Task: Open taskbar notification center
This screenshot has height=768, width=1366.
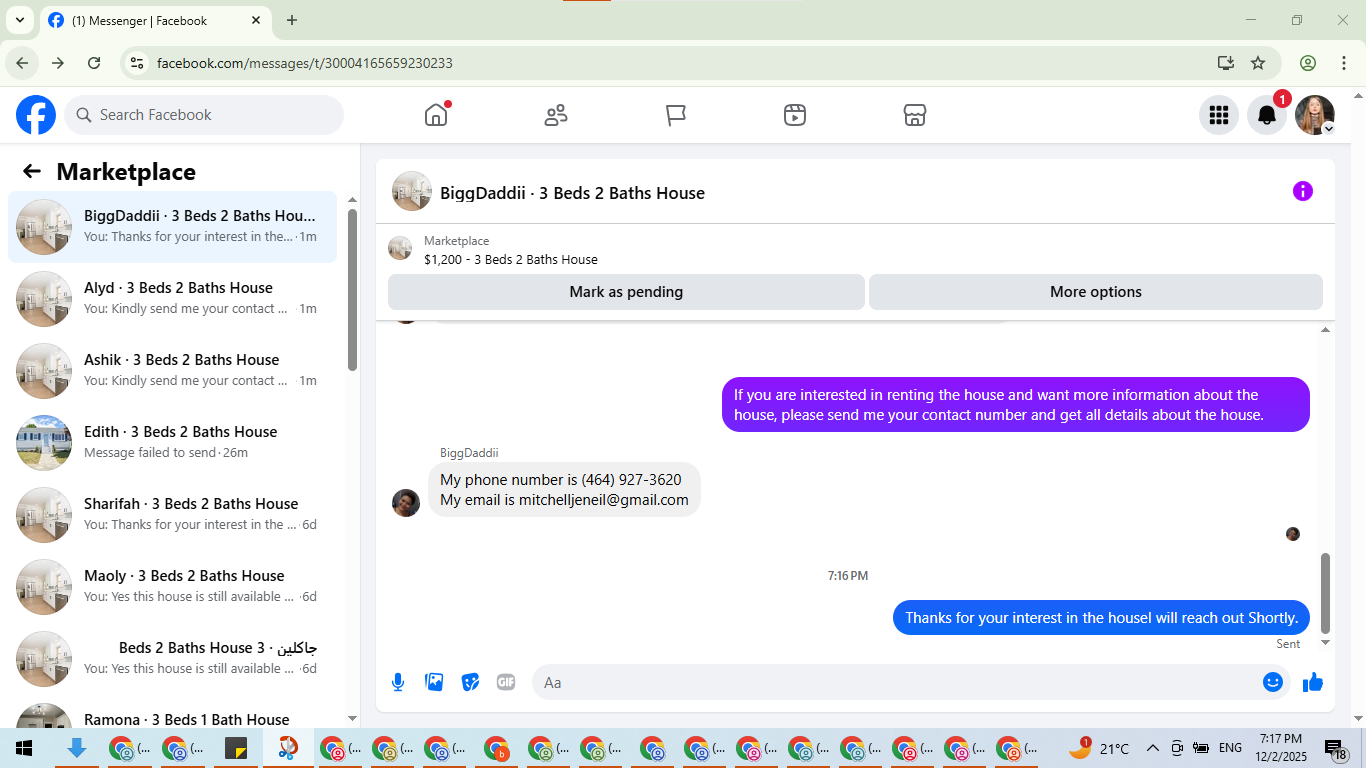Action: [x=1336, y=748]
